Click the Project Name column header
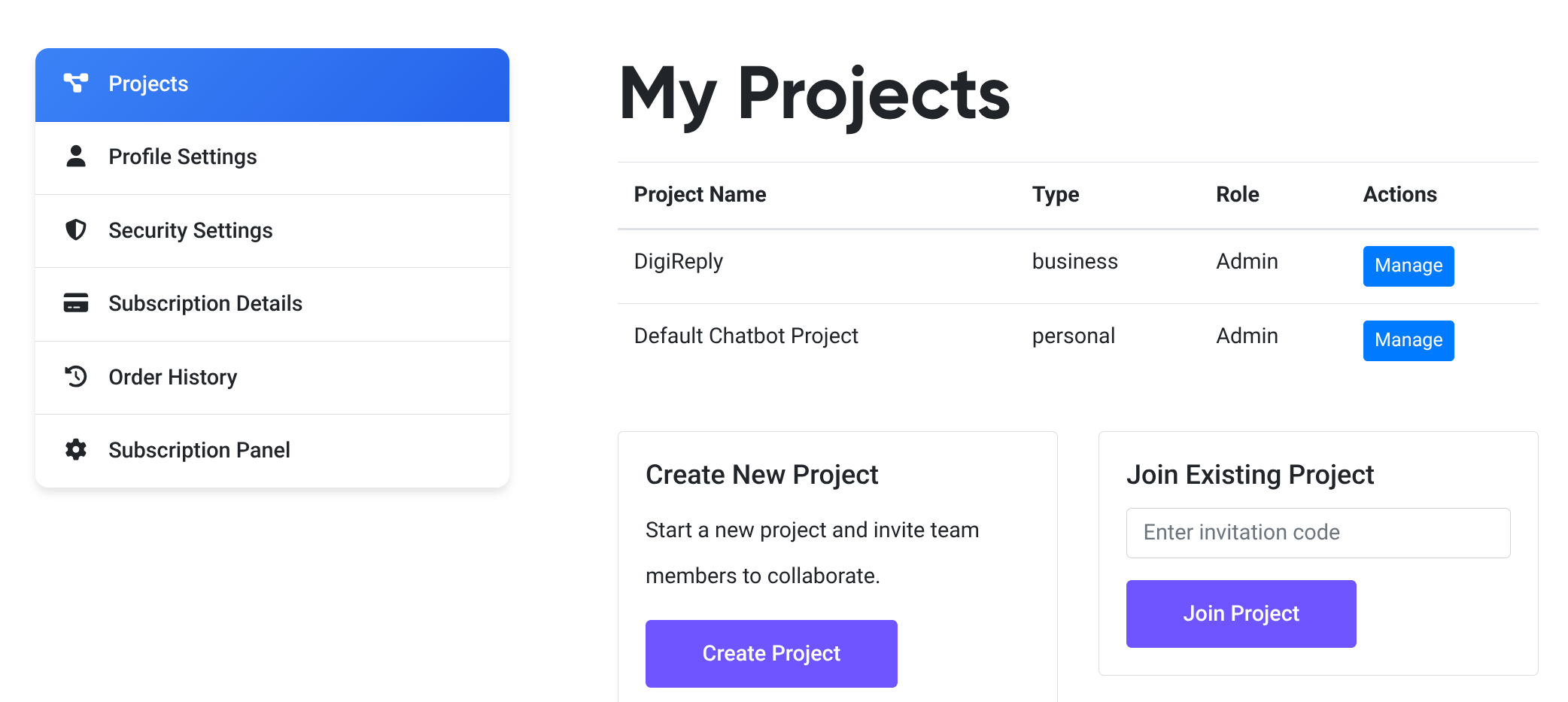Viewport: 1568px width, 702px height. 700,194
